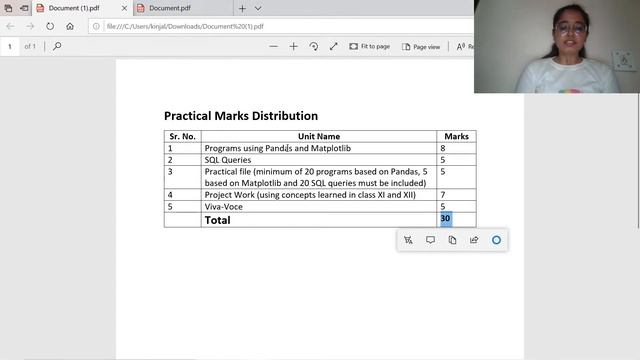Click the webcam video overlay

[557, 47]
